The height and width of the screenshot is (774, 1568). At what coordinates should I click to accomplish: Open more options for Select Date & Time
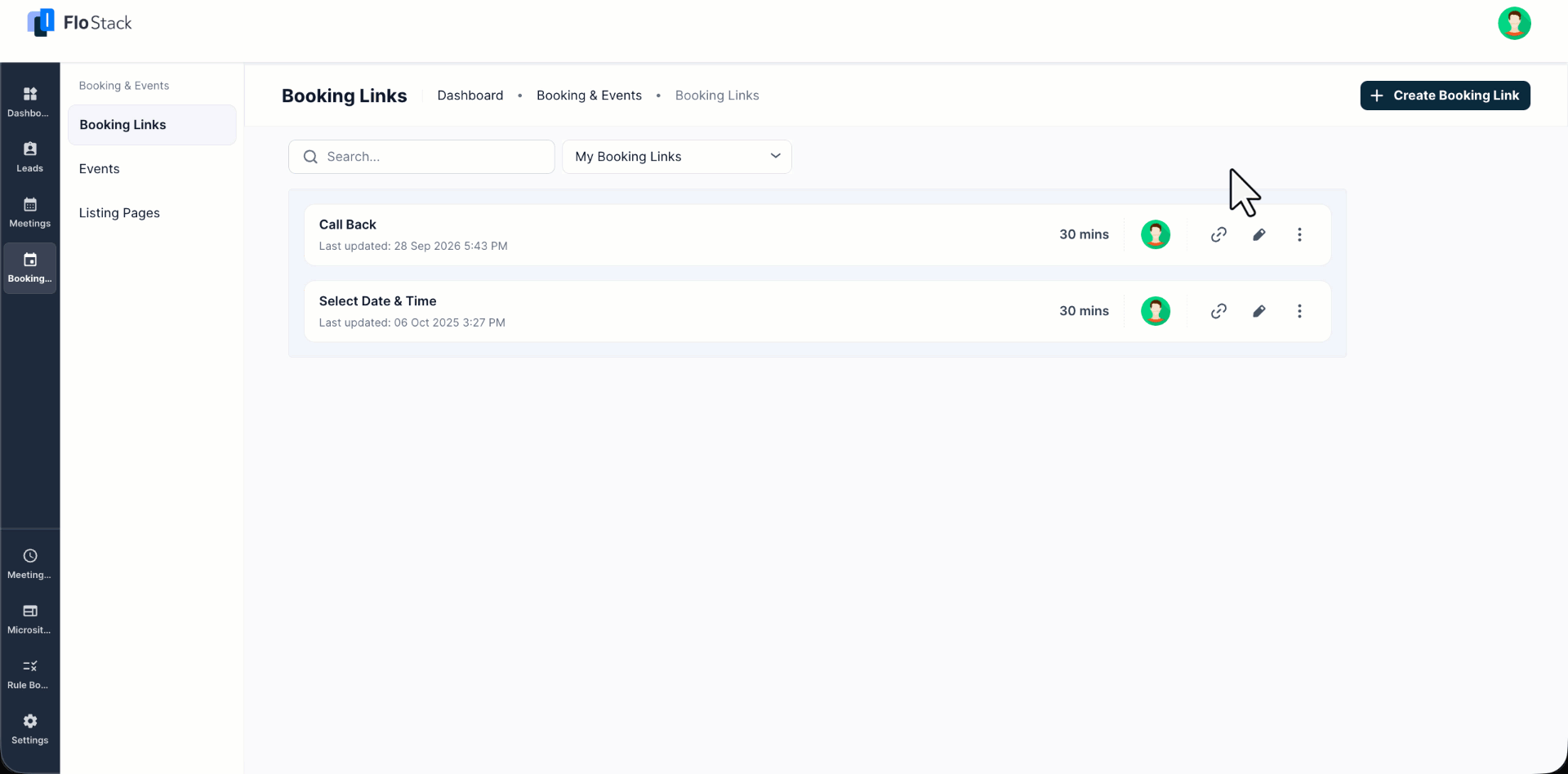[x=1299, y=311]
